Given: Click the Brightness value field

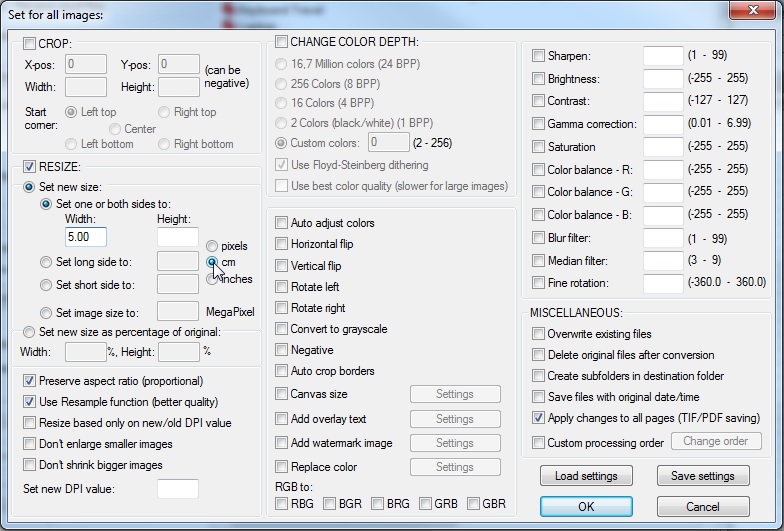Looking at the screenshot, I should [662, 79].
